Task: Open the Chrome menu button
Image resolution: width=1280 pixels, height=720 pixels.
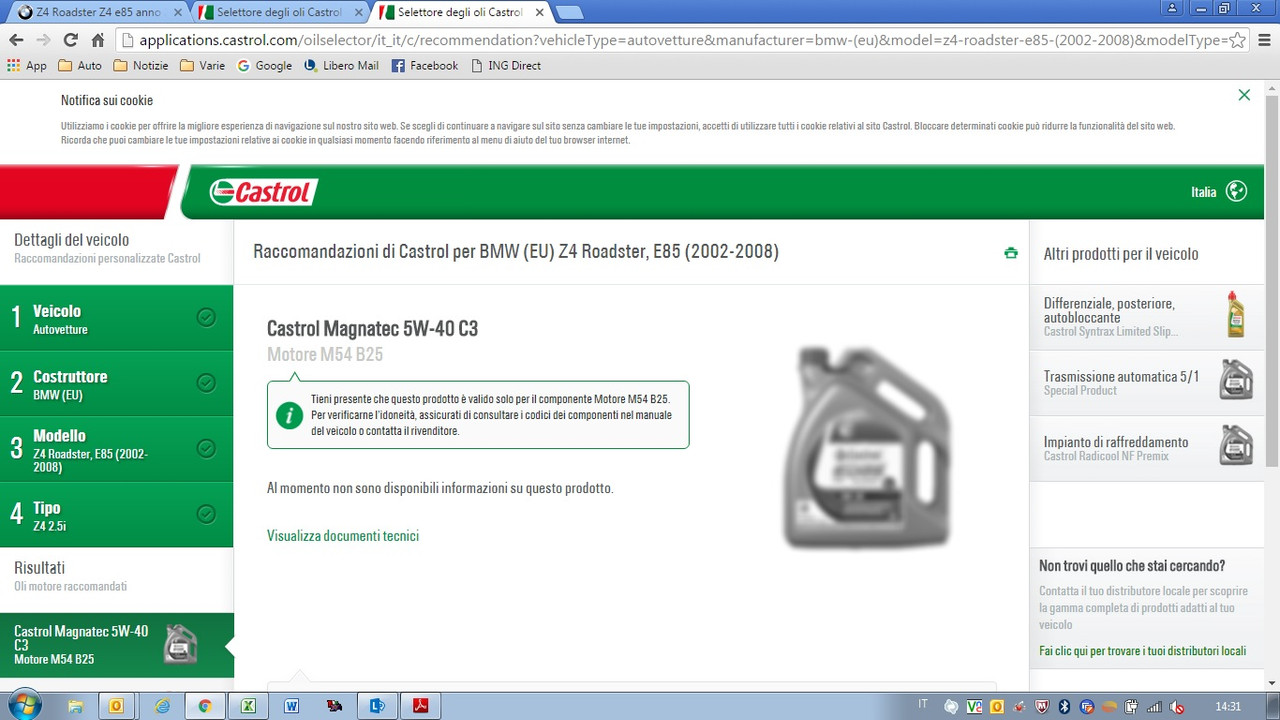Action: [x=1264, y=40]
